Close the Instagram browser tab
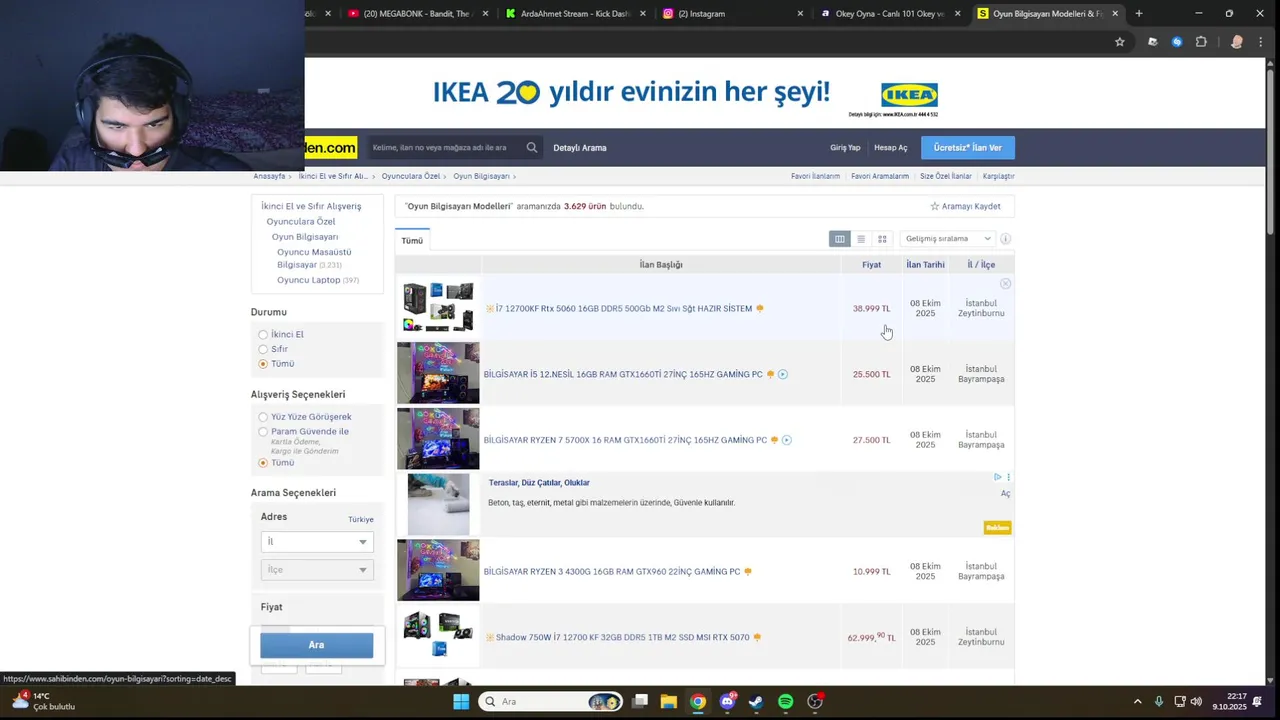The image size is (1280, 720). [800, 14]
